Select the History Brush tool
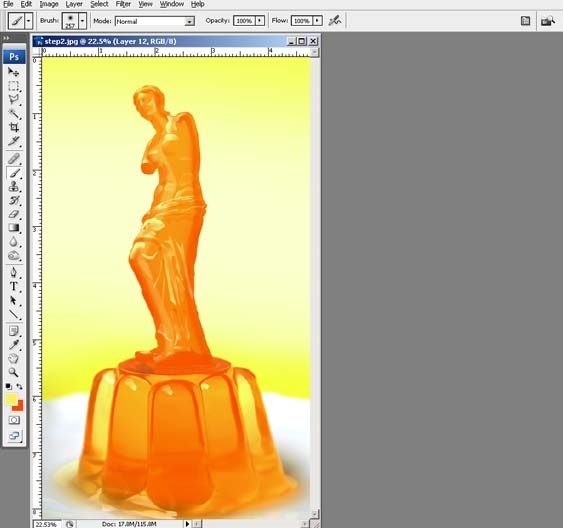The width and height of the screenshot is (563, 528). coord(14,200)
